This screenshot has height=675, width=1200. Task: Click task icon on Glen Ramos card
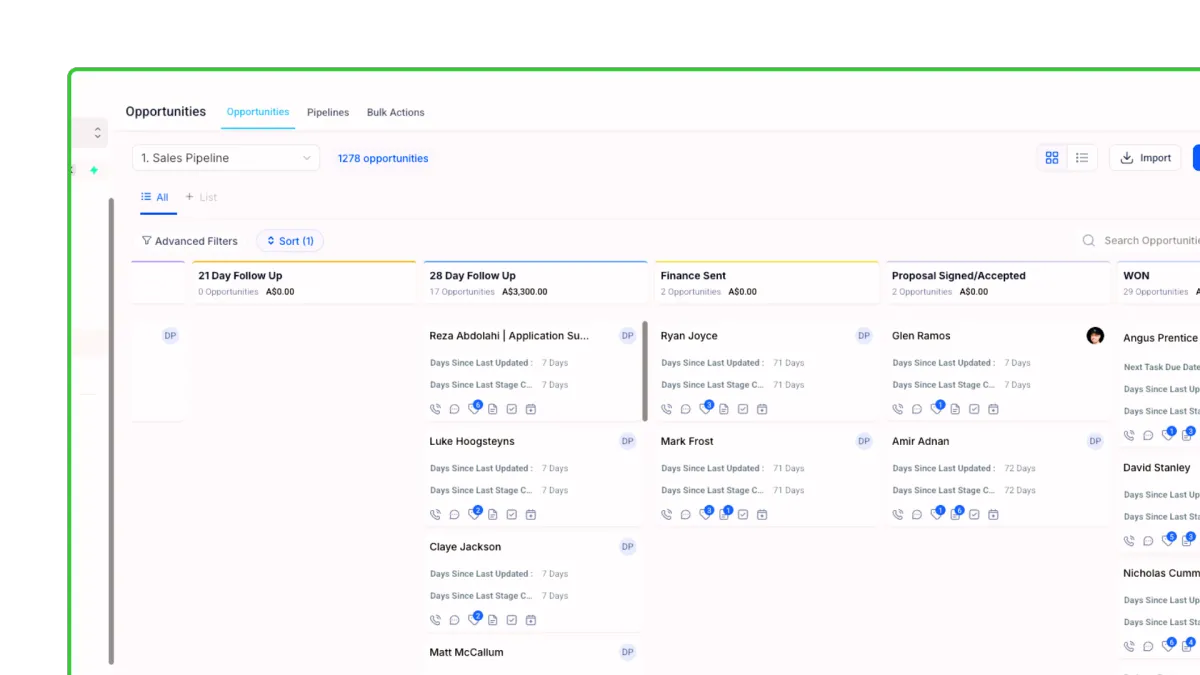point(974,409)
